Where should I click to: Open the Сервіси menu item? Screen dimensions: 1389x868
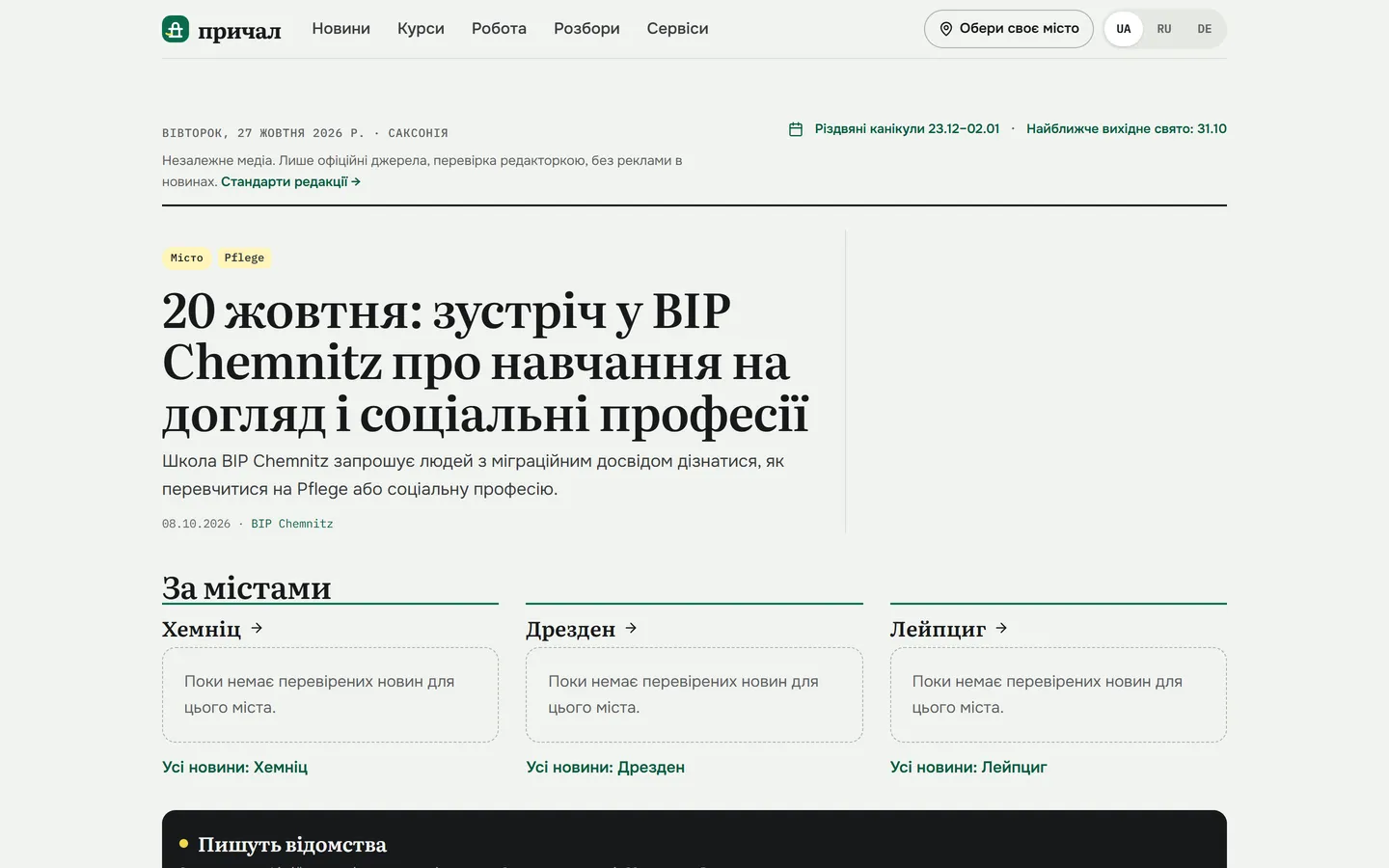[677, 29]
